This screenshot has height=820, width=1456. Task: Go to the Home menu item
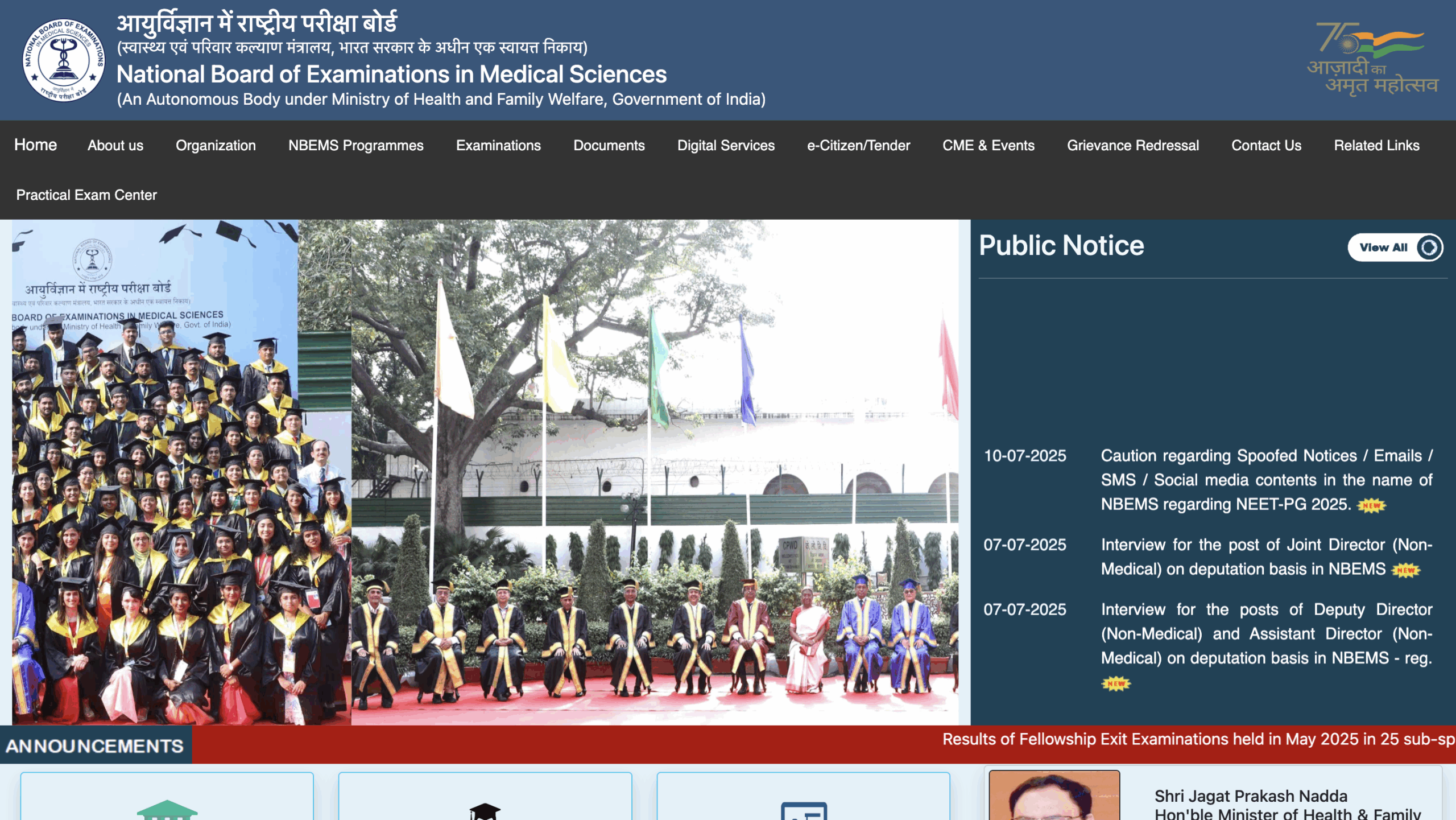tap(35, 145)
